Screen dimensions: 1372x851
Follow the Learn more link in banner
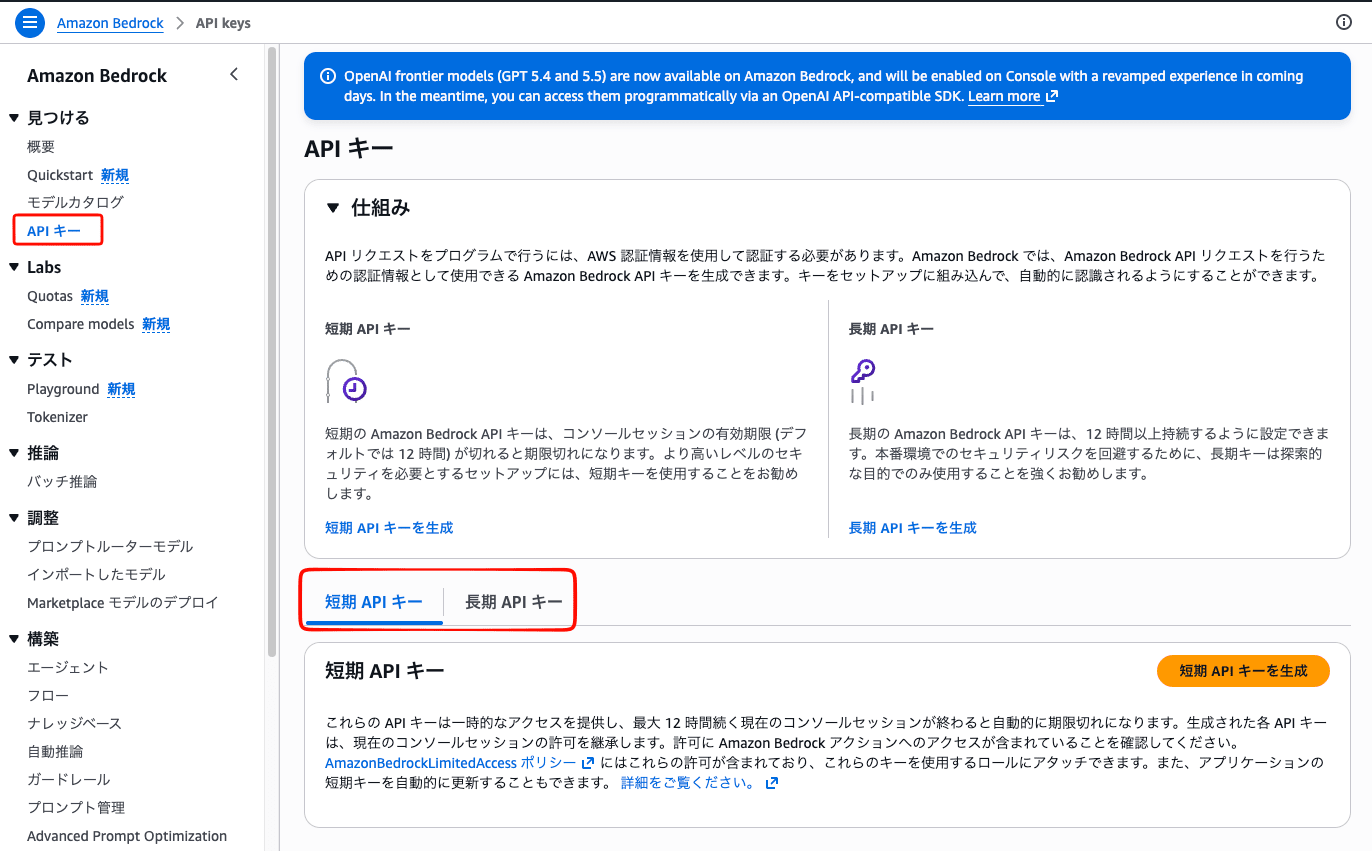click(x=1004, y=97)
